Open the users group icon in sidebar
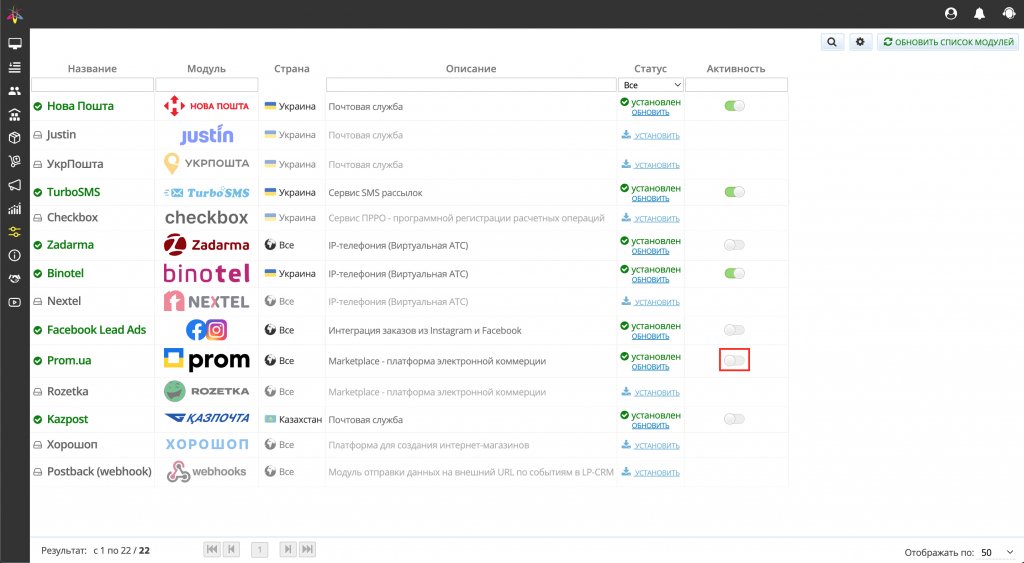This screenshot has width=1024, height=563. [x=14, y=91]
